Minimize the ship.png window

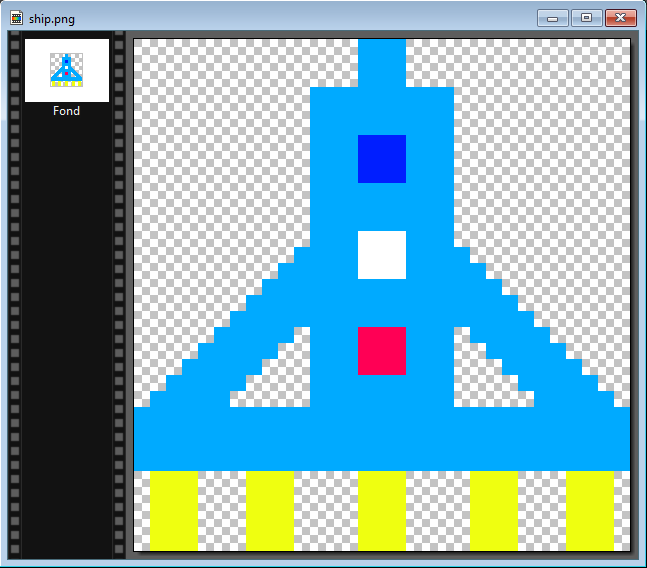point(552,18)
